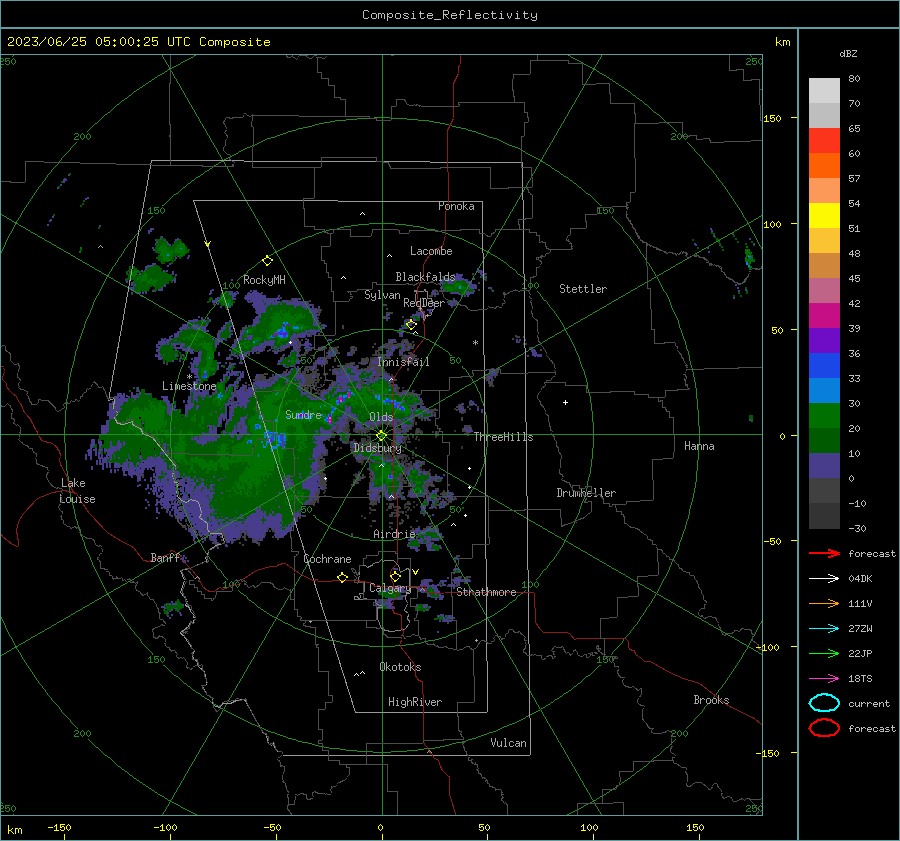Click the cyan current ellipse icon
The width and height of the screenshot is (900, 841).
824,703
